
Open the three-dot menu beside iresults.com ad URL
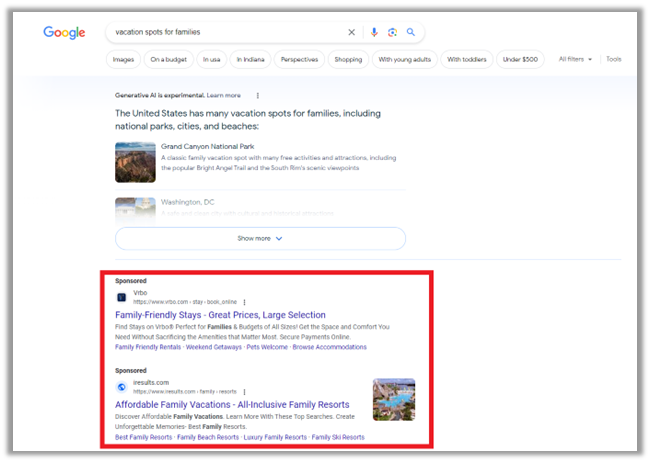244,392
